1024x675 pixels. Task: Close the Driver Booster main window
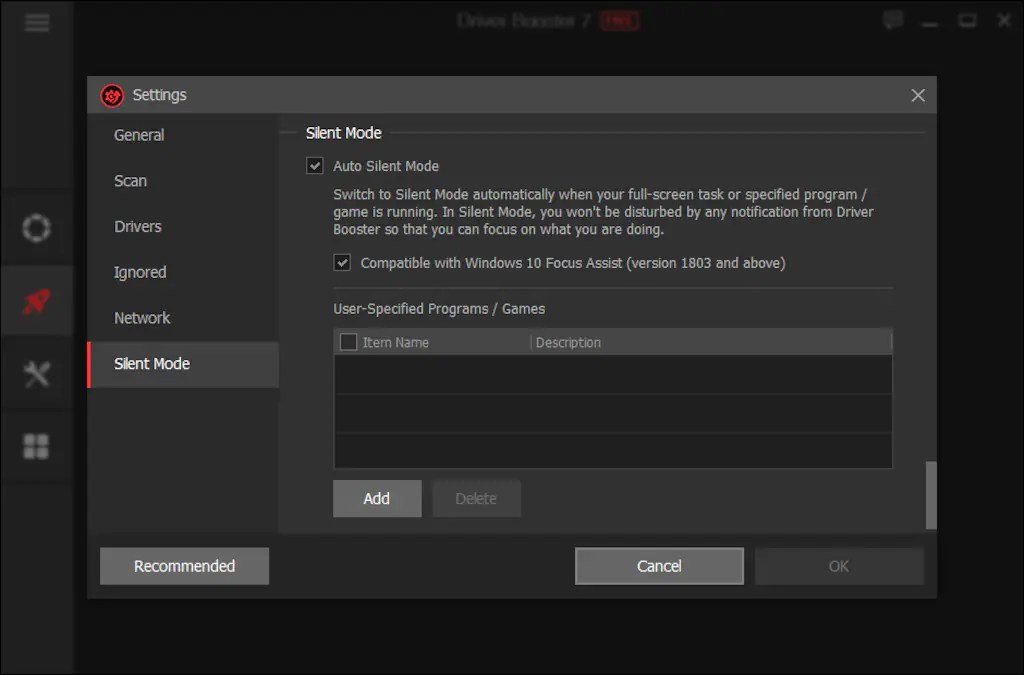click(1004, 21)
